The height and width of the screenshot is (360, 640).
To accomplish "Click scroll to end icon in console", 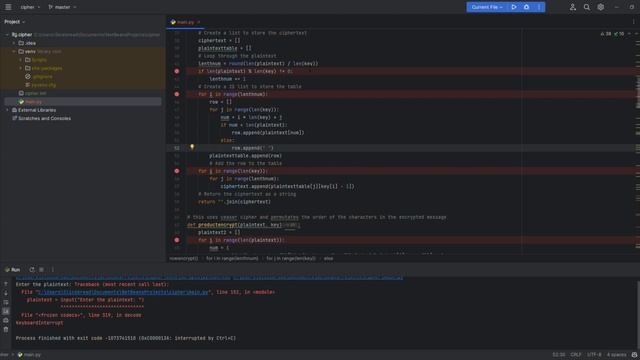I will tap(6, 311).
